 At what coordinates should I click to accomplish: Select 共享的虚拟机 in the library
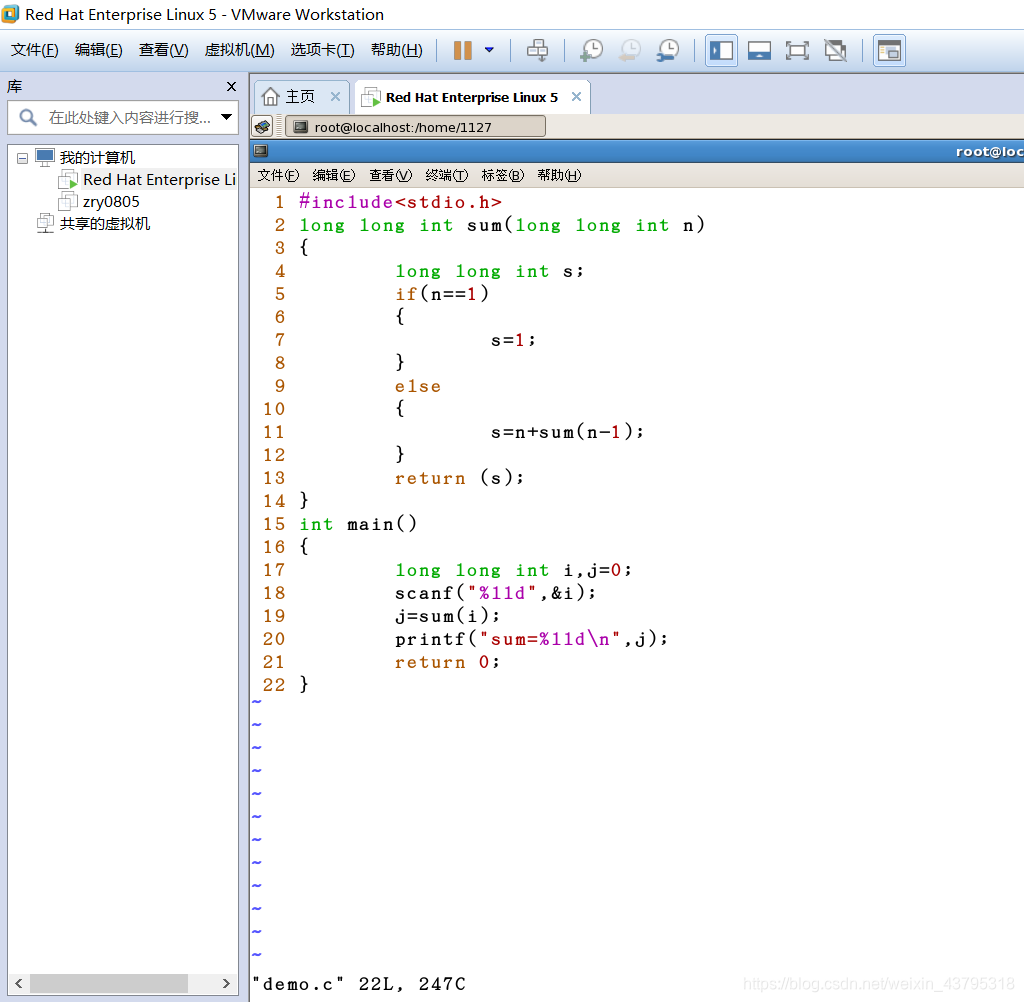104,224
